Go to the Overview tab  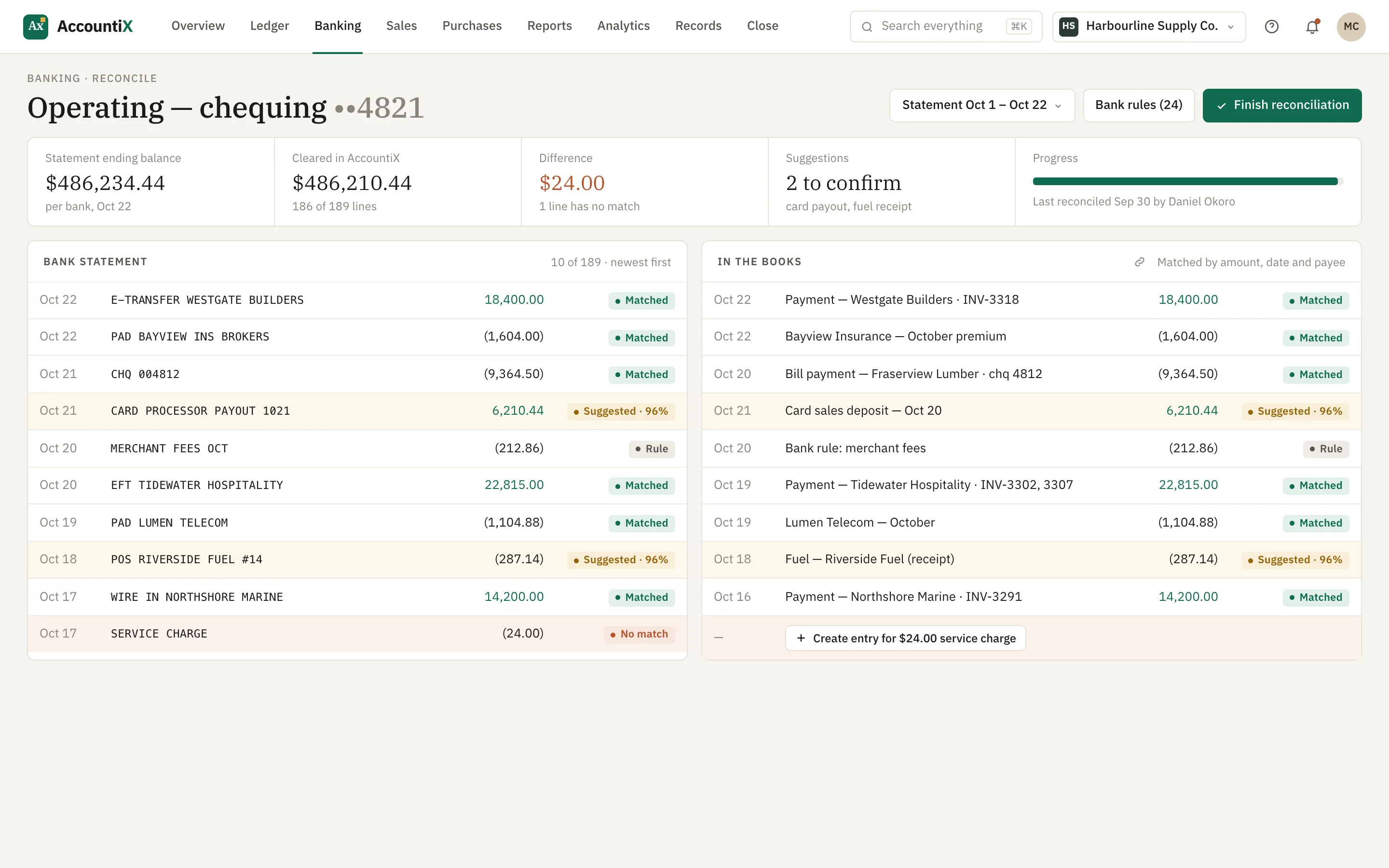click(x=198, y=26)
